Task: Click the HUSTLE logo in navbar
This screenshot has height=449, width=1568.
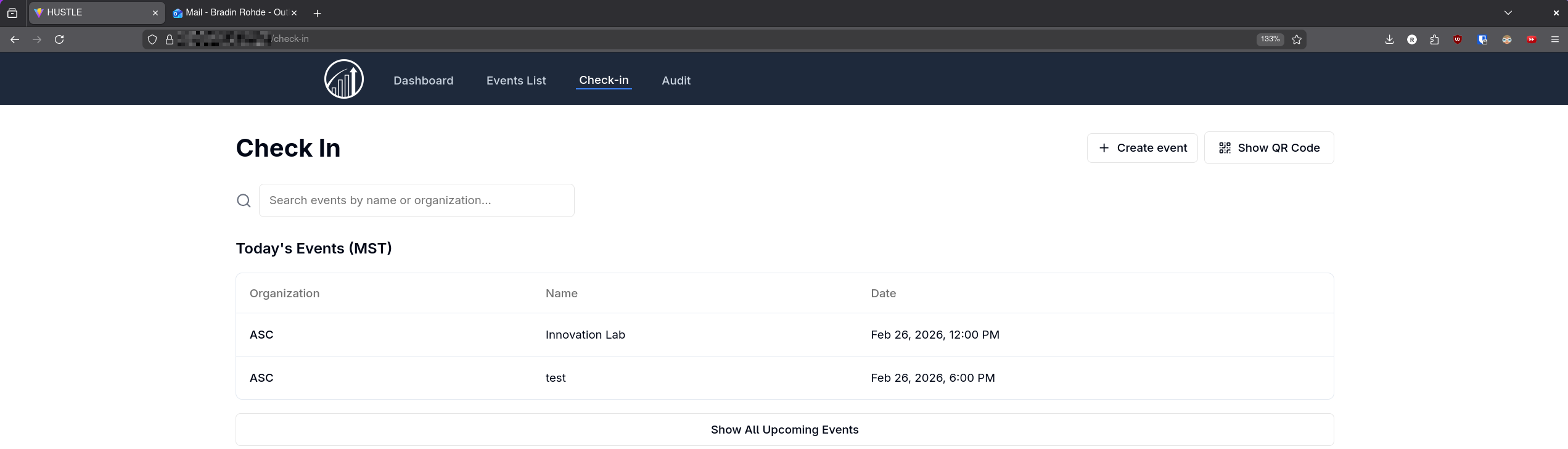Action: click(344, 79)
